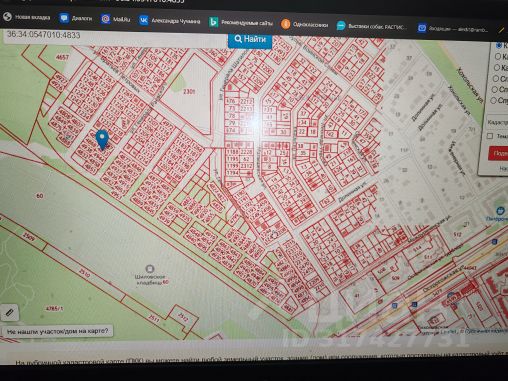Open Bing Рекомендуемые сайты bookmark
The width and height of the screenshot is (508, 381).
tap(241, 23)
